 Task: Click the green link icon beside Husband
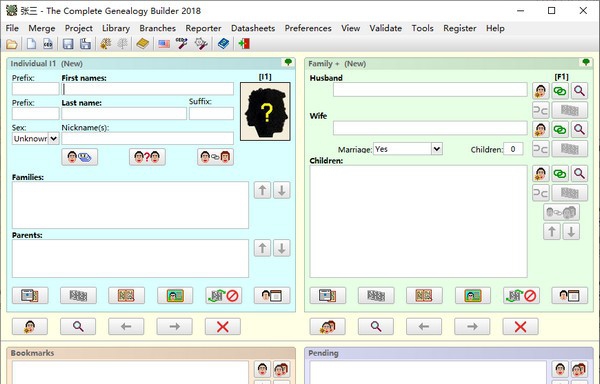point(560,91)
